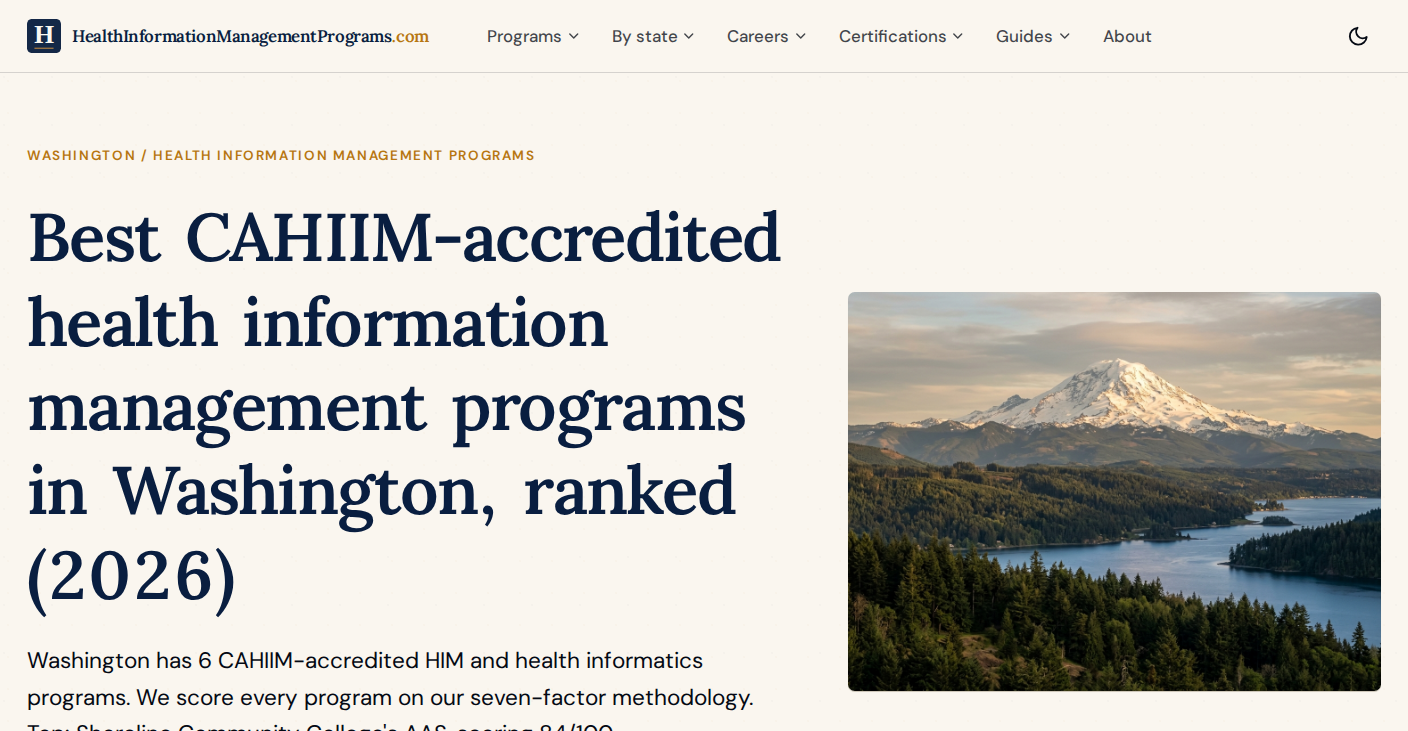Click the text 'Washington has 6 CAHIIM-accredited HIM'
The image size is (1408, 731).
245,660
